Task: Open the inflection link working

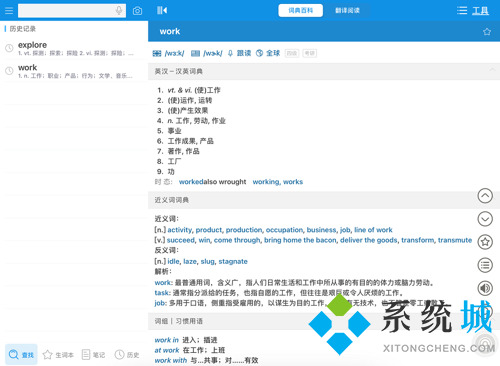Action: (x=266, y=182)
